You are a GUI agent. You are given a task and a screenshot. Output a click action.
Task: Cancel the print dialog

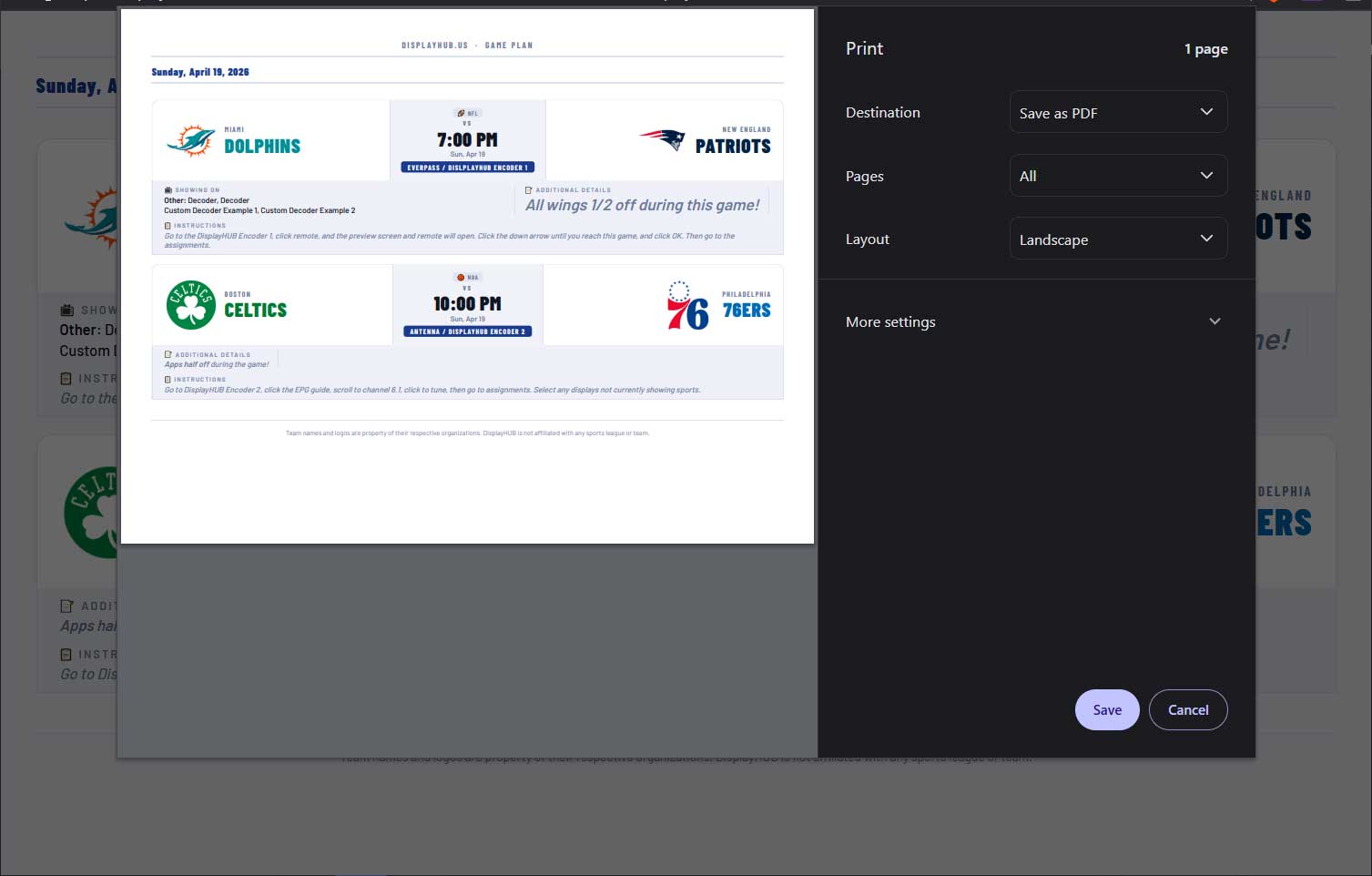(x=1188, y=710)
